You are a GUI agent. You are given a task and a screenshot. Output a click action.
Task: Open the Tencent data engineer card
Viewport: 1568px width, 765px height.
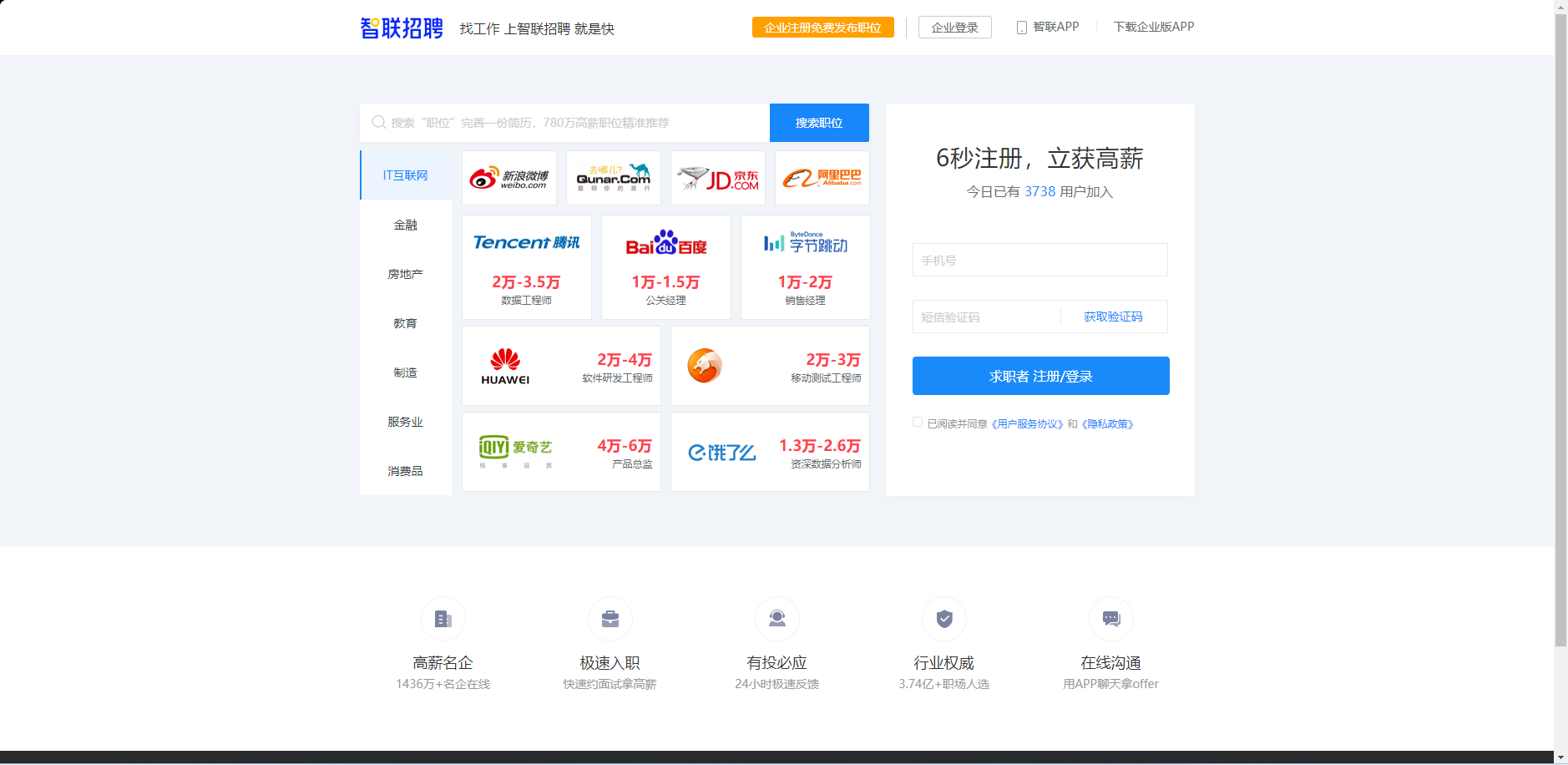(527, 267)
